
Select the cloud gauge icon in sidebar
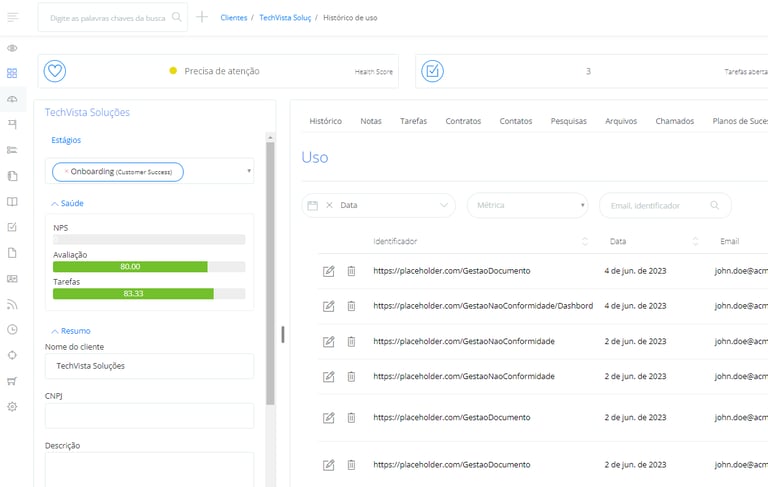[x=12, y=99]
